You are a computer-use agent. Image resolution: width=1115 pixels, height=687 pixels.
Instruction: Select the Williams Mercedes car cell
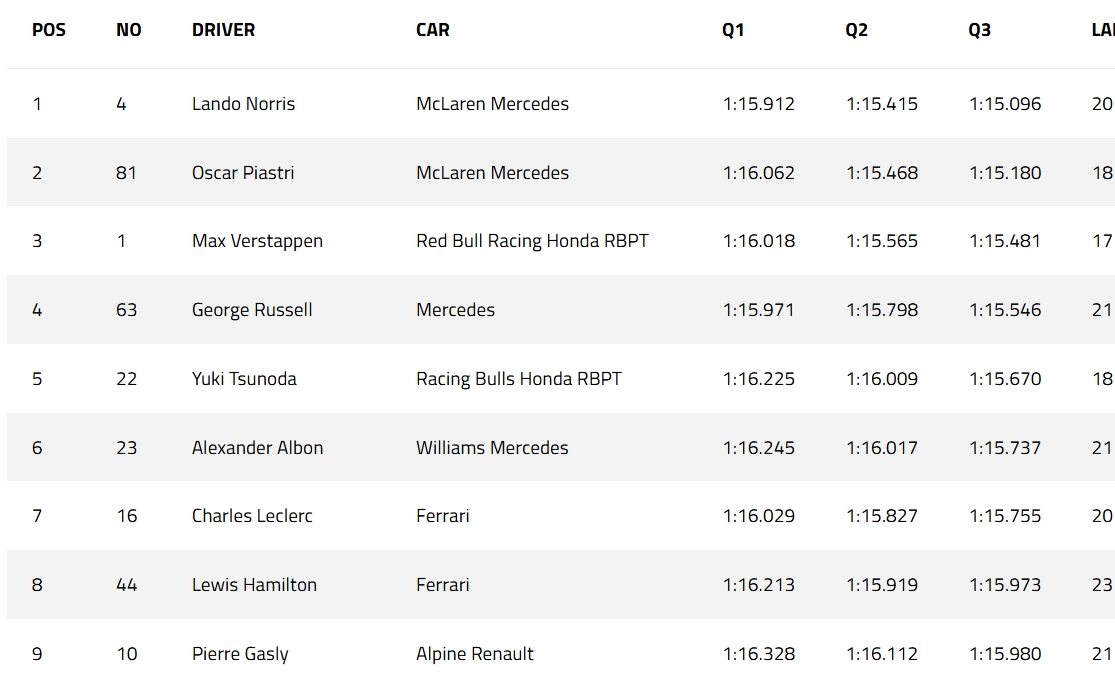492,448
